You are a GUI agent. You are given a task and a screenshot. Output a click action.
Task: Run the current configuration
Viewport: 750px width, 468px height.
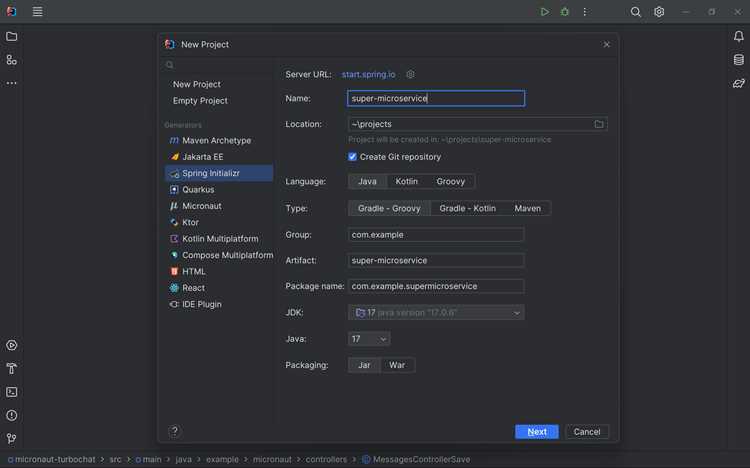click(544, 12)
